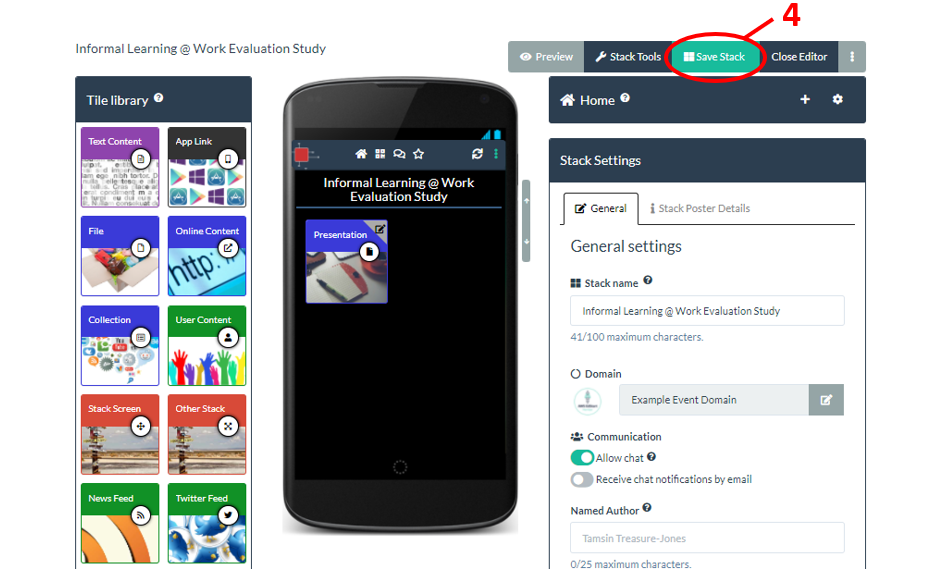Open three-dot menu beside Close Editor
Viewport: 935px width, 587px height.
(x=852, y=57)
